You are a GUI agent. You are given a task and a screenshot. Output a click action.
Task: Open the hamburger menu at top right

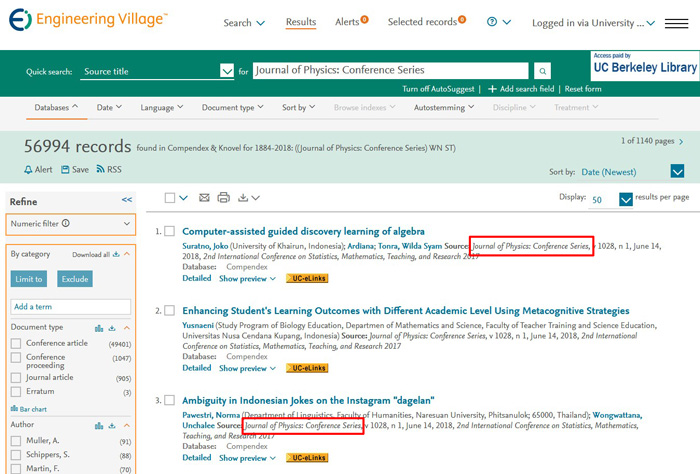point(675,23)
